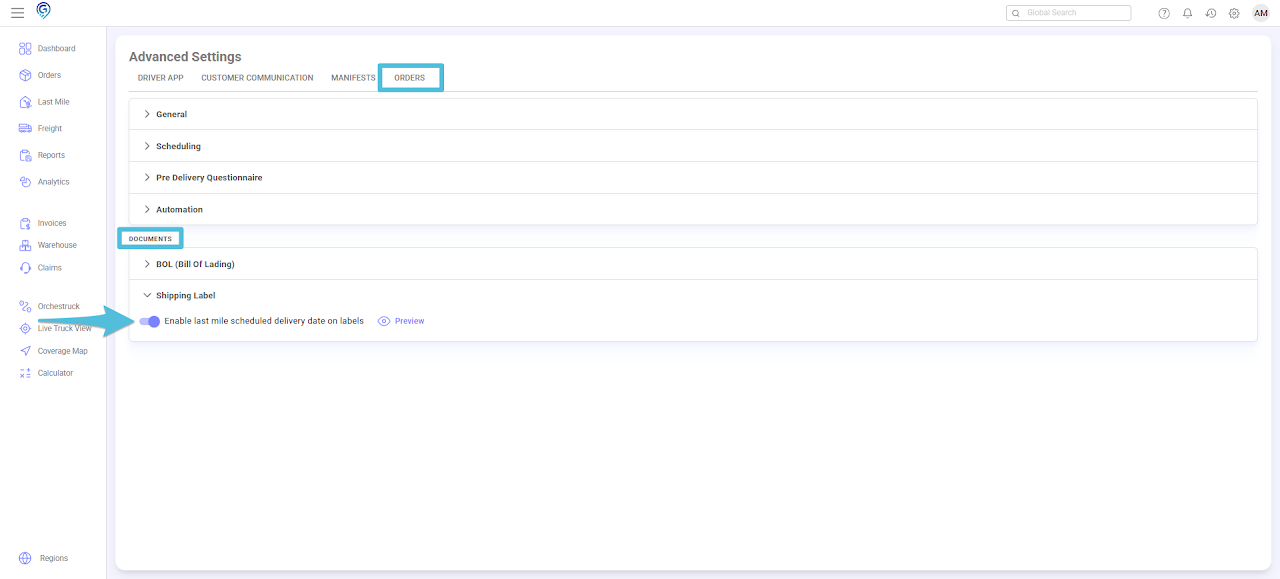Screen dimensions: 1280x579
Task: Collapse the Shipping Label section
Action: click(x=693, y=296)
